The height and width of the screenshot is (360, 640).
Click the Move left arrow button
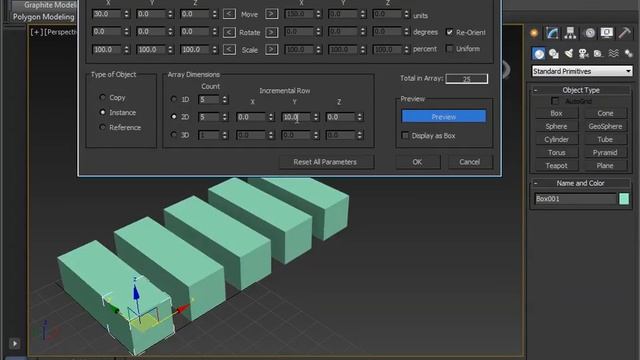(x=229, y=14)
